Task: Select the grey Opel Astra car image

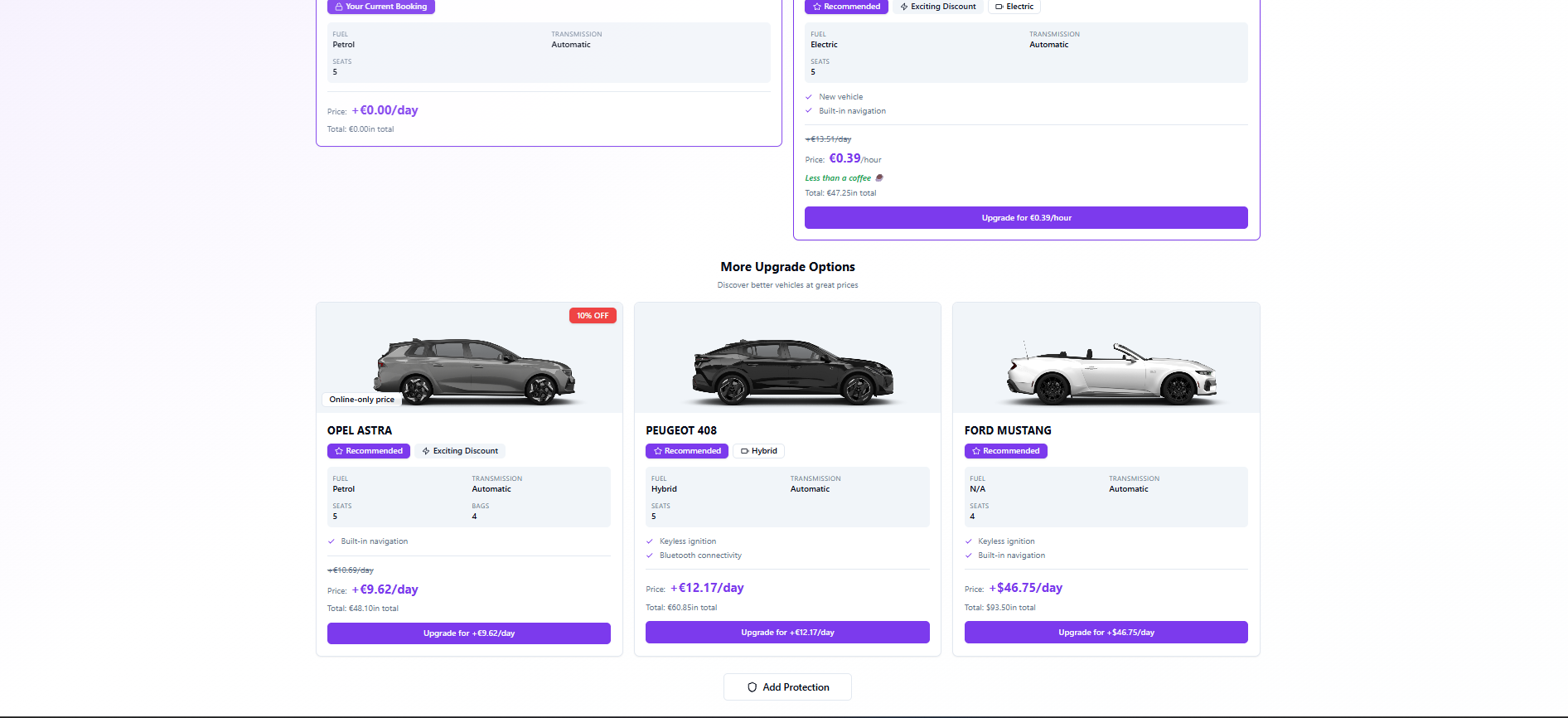Action: [x=474, y=370]
